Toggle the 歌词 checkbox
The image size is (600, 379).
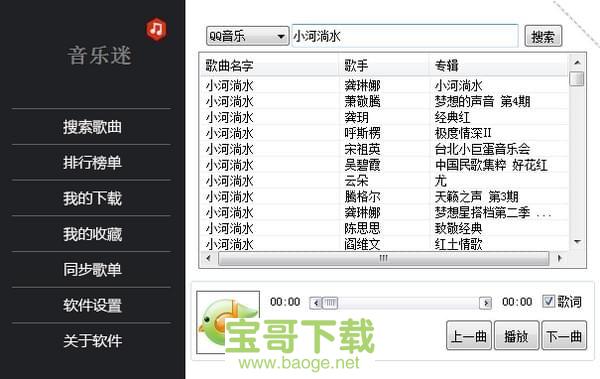pyautogui.click(x=548, y=301)
